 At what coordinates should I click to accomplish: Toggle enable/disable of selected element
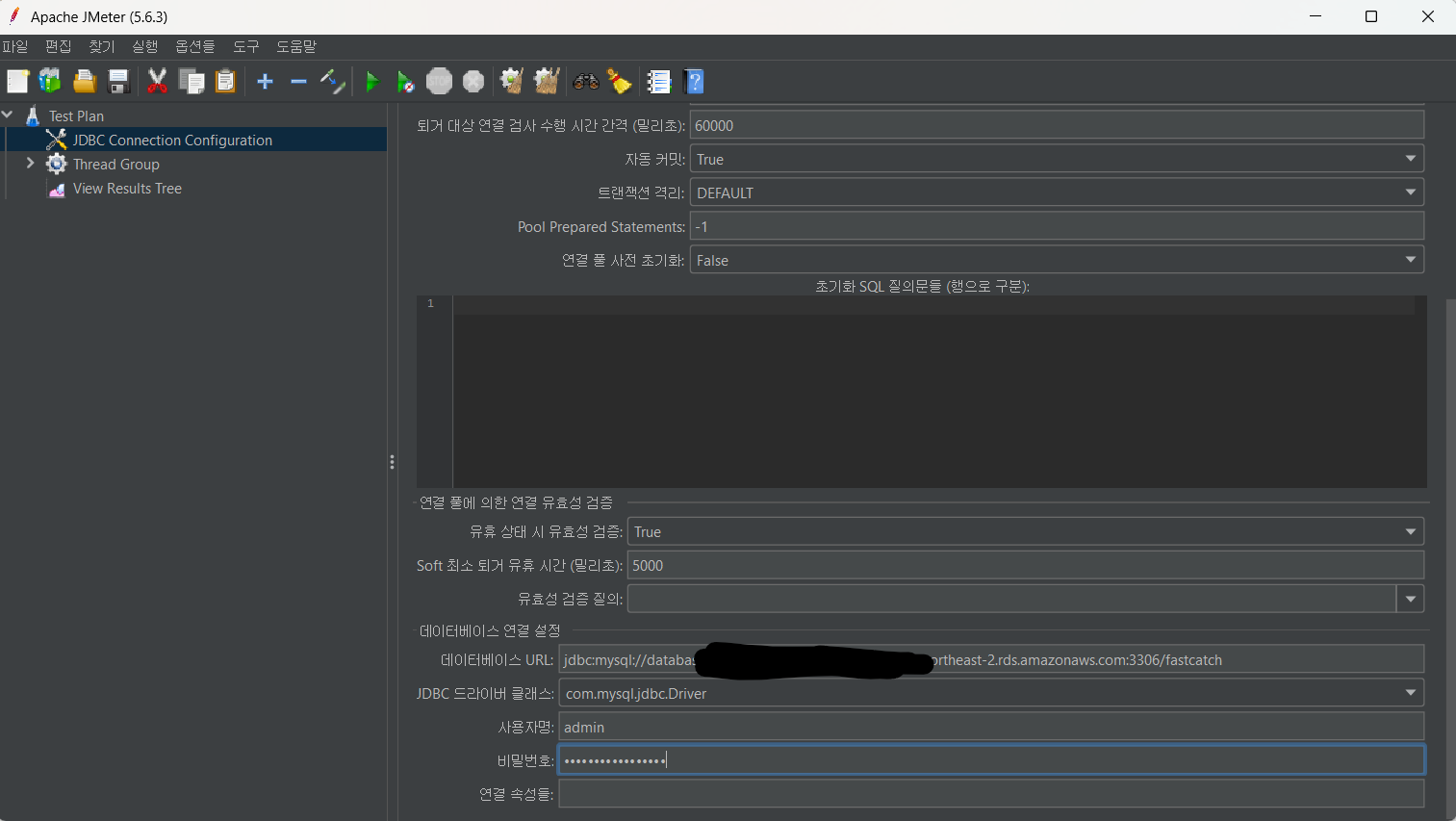click(332, 82)
